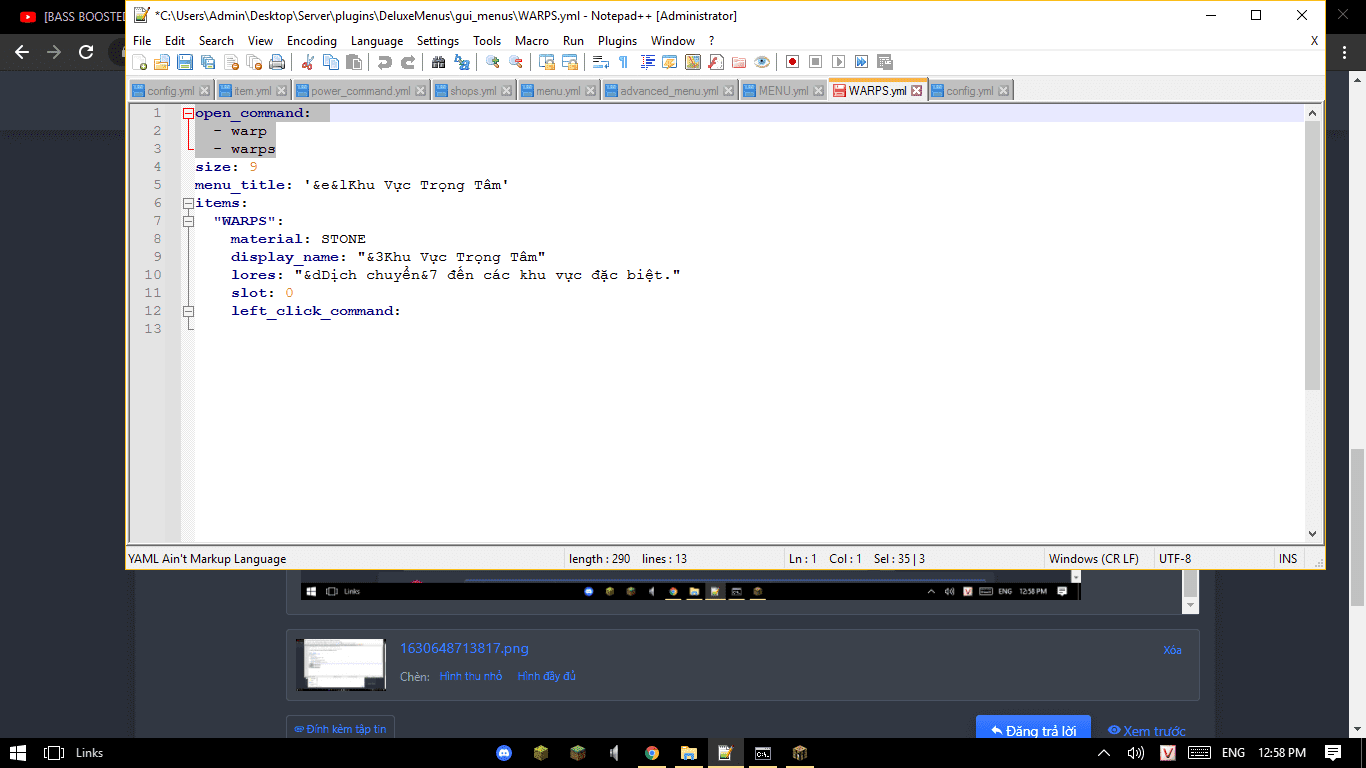The height and width of the screenshot is (768, 1366).
Task: Click the Cut scissors toolbar icon
Action: 308,62
